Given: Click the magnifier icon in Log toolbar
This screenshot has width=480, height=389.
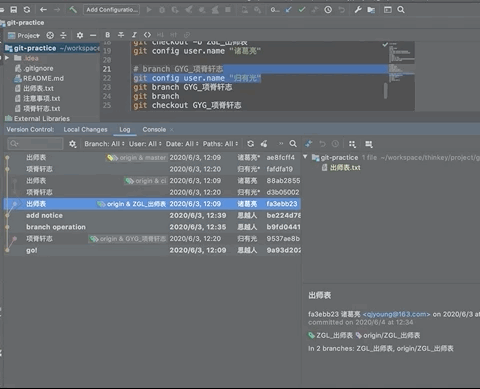Looking at the screenshot, I should (x=293, y=144).
